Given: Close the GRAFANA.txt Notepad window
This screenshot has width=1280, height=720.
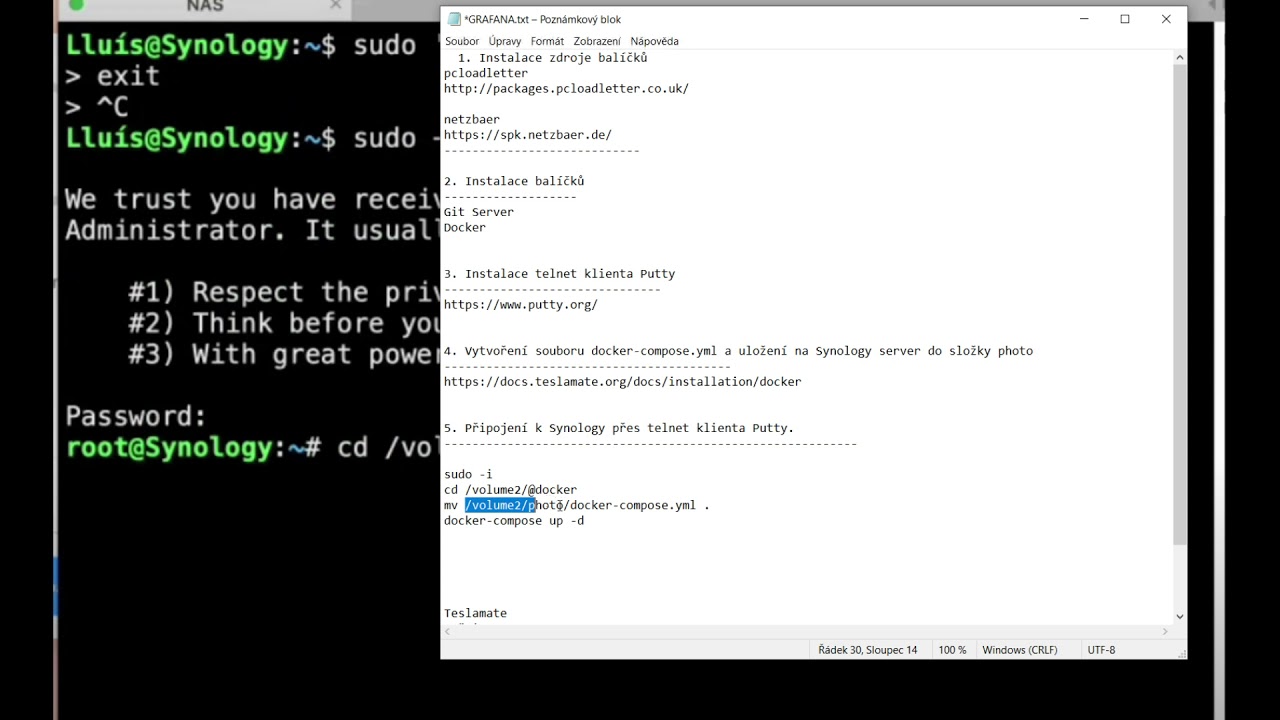Looking at the screenshot, I should [x=1166, y=19].
